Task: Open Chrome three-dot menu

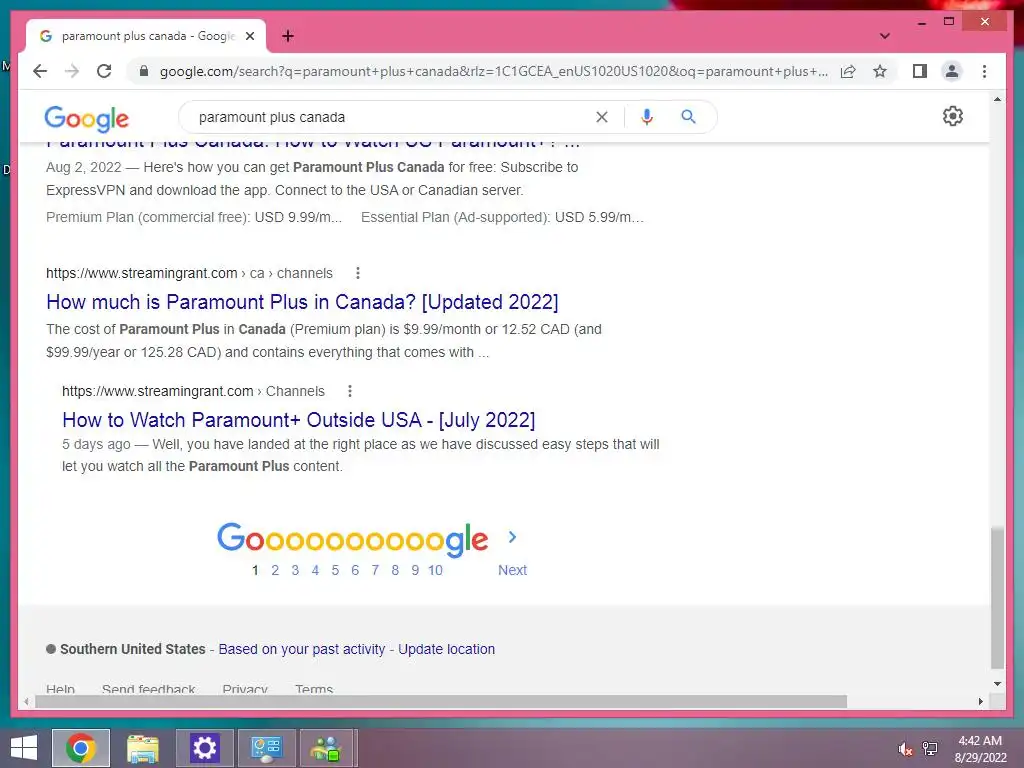Action: [984, 71]
